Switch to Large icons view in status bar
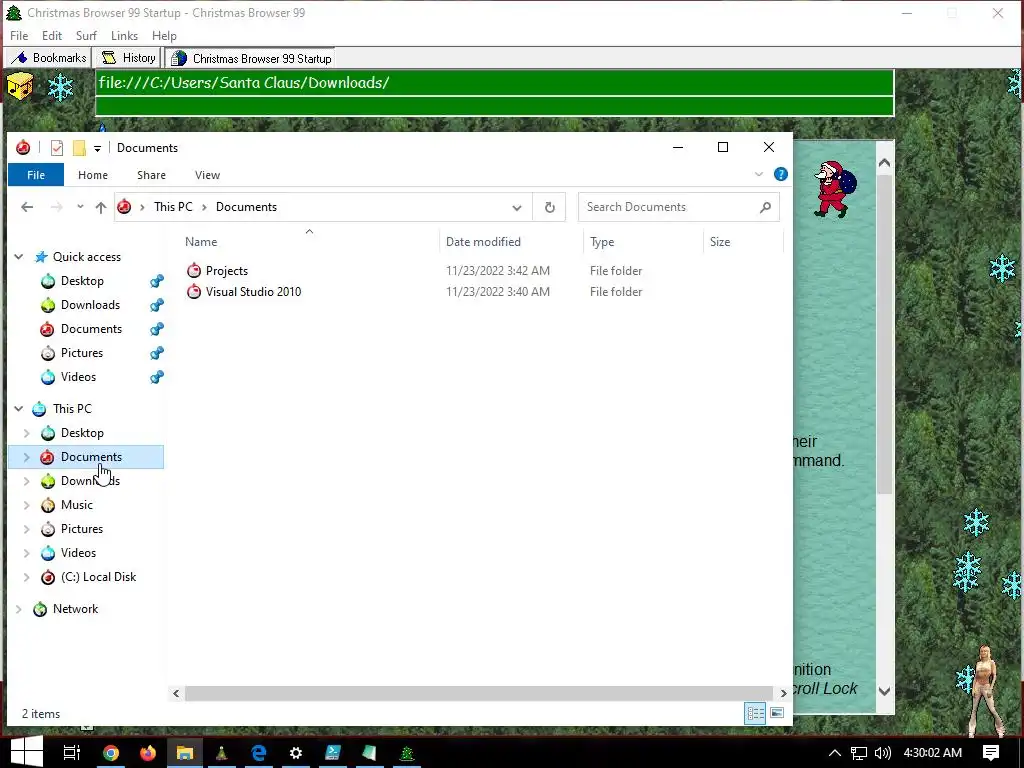 coord(776,713)
